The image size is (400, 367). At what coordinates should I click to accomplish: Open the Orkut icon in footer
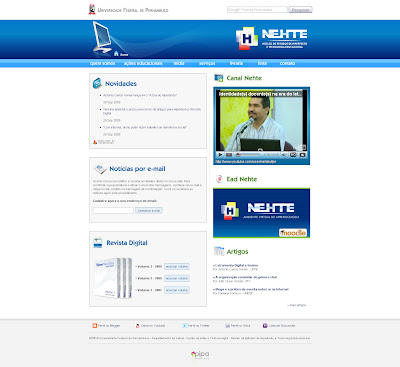(x=227, y=326)
